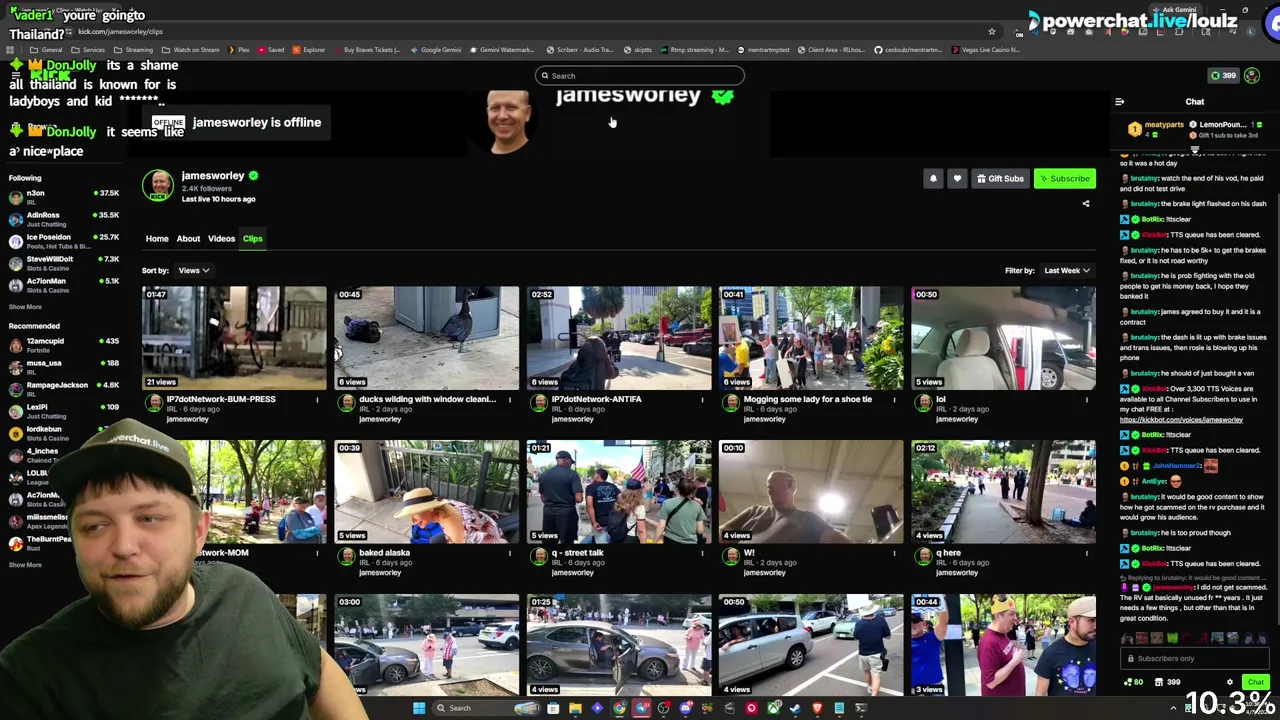Open the Sort by Views dropdown
This screenshot has width=1280, height=720.
tap(193, 270)
